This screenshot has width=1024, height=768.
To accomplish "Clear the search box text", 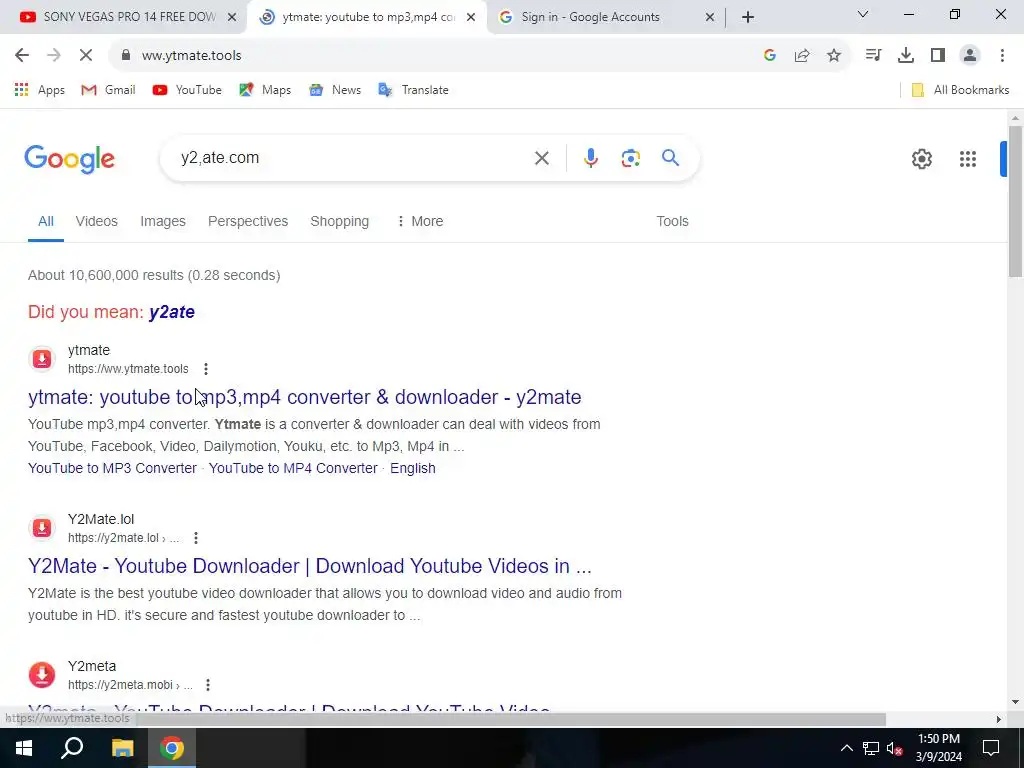I will pos(541,158).
